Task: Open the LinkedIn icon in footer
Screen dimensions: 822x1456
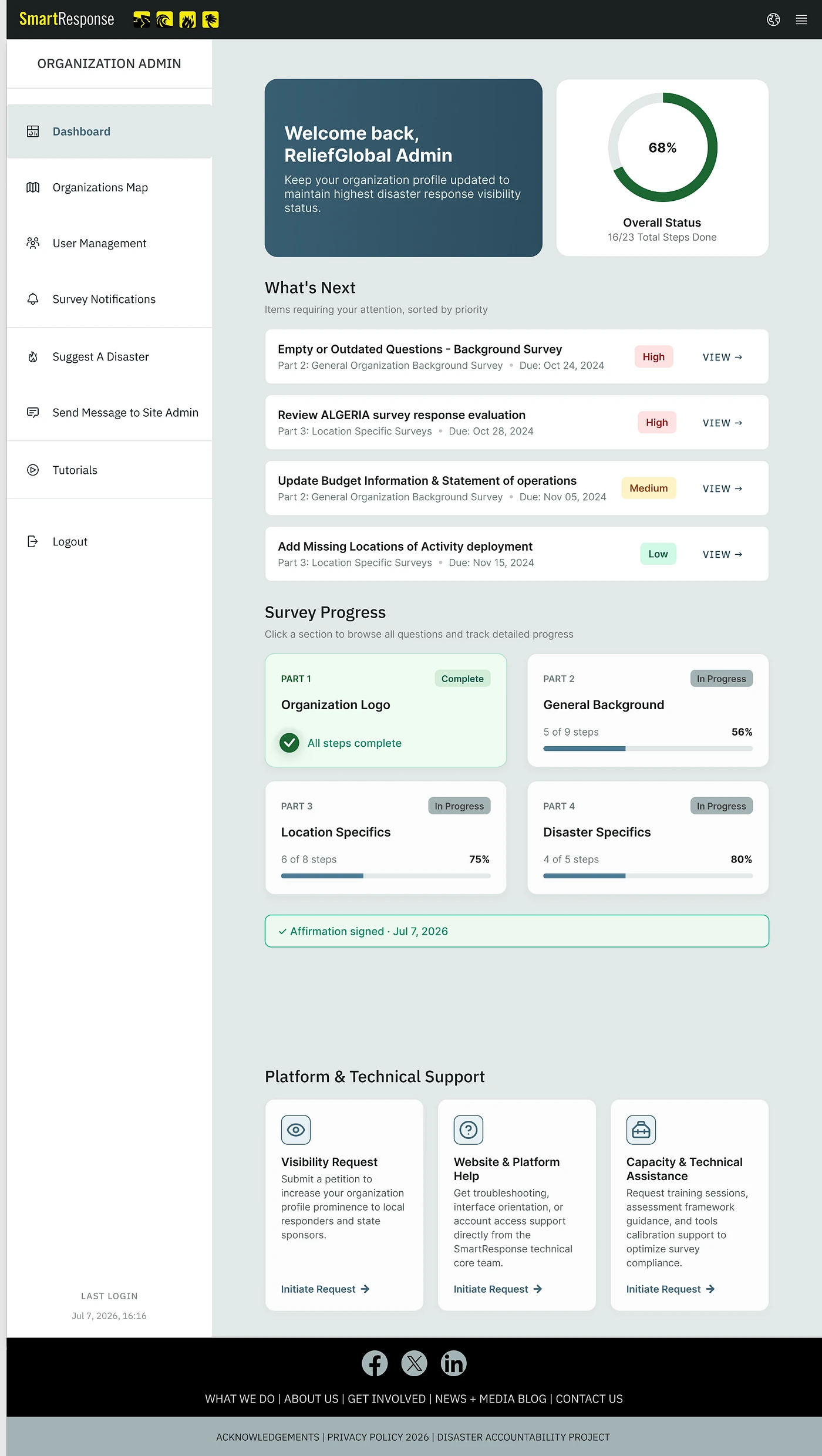Action: [x=454, y=1363]
